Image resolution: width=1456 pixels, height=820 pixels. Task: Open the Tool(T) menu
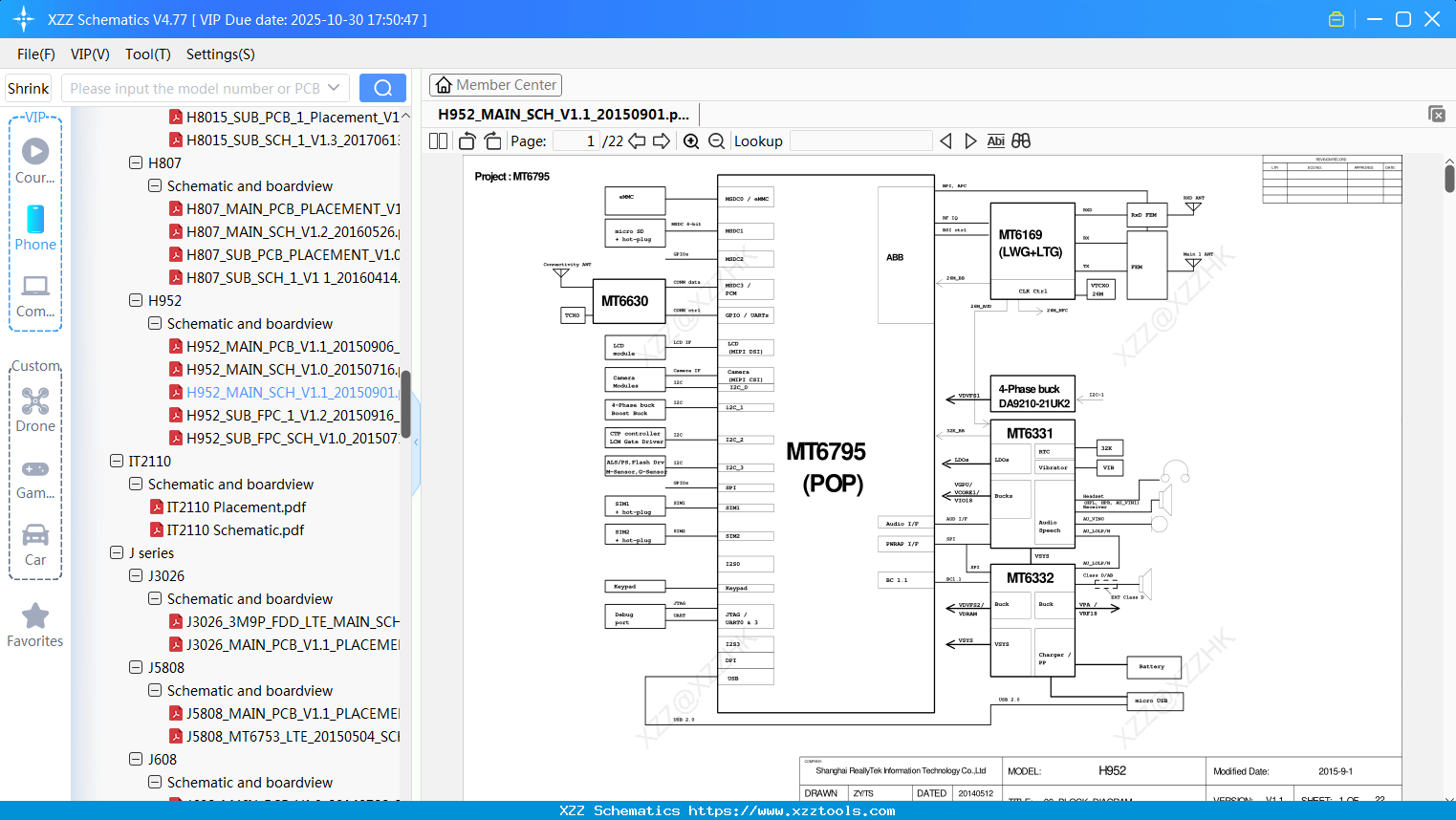(x=147, y=54)
